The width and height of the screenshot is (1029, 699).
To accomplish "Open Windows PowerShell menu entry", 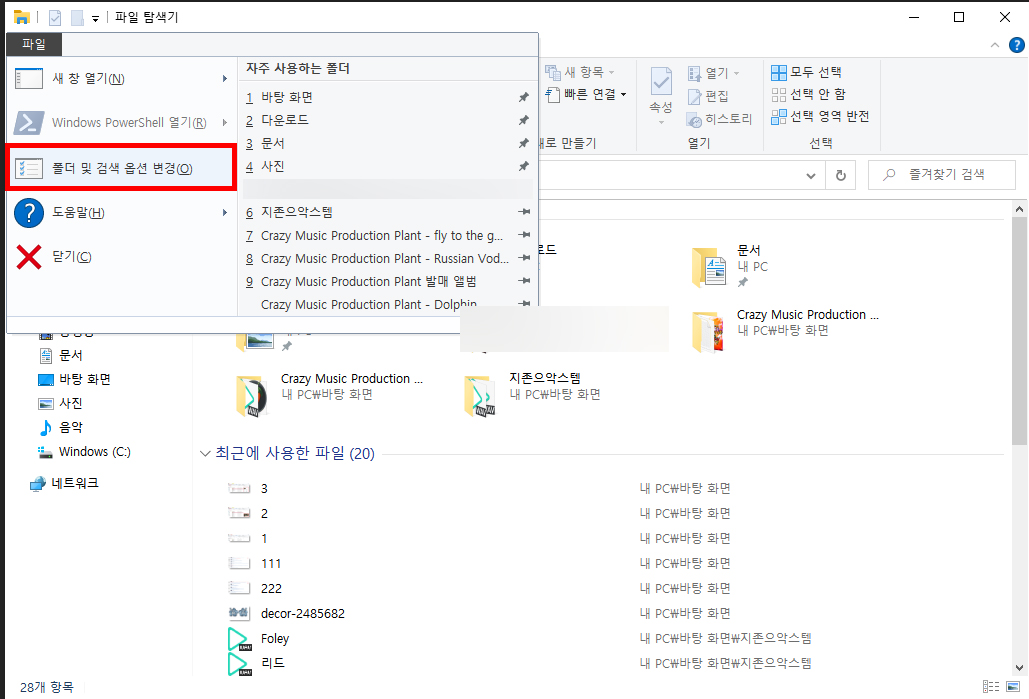I will click(121, 123).
